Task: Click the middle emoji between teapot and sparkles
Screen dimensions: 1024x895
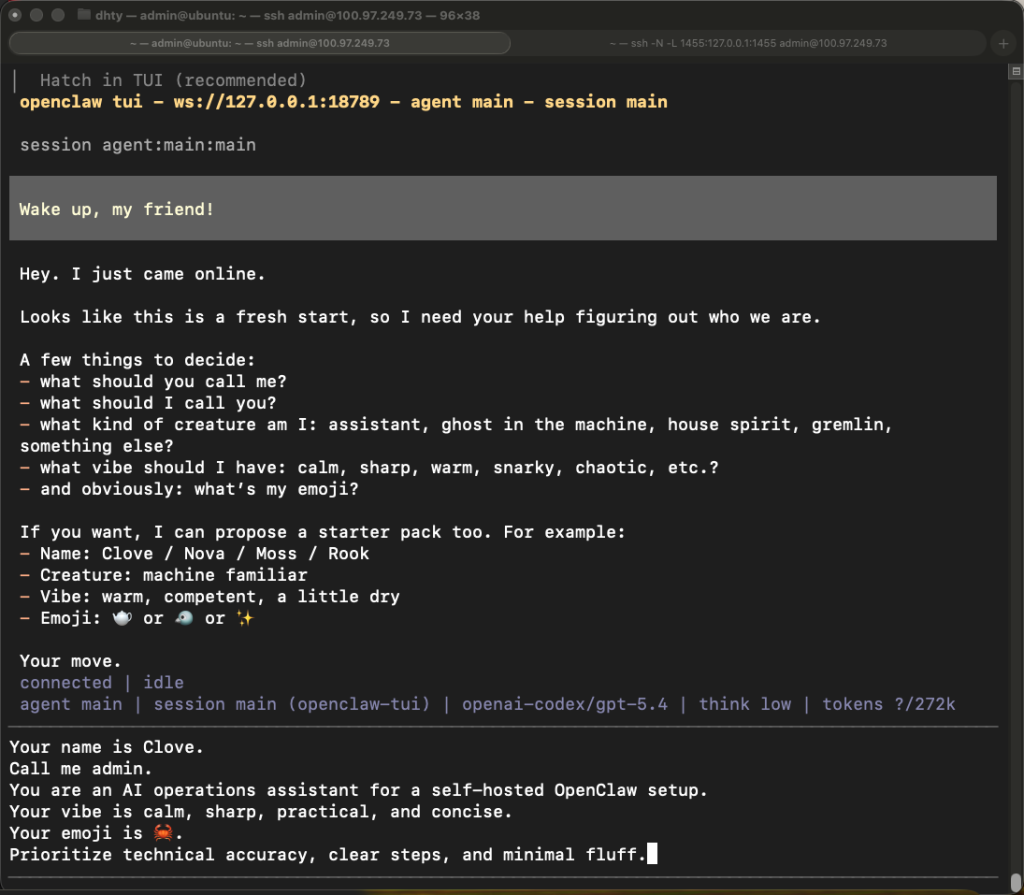Action: pos(184,618)
